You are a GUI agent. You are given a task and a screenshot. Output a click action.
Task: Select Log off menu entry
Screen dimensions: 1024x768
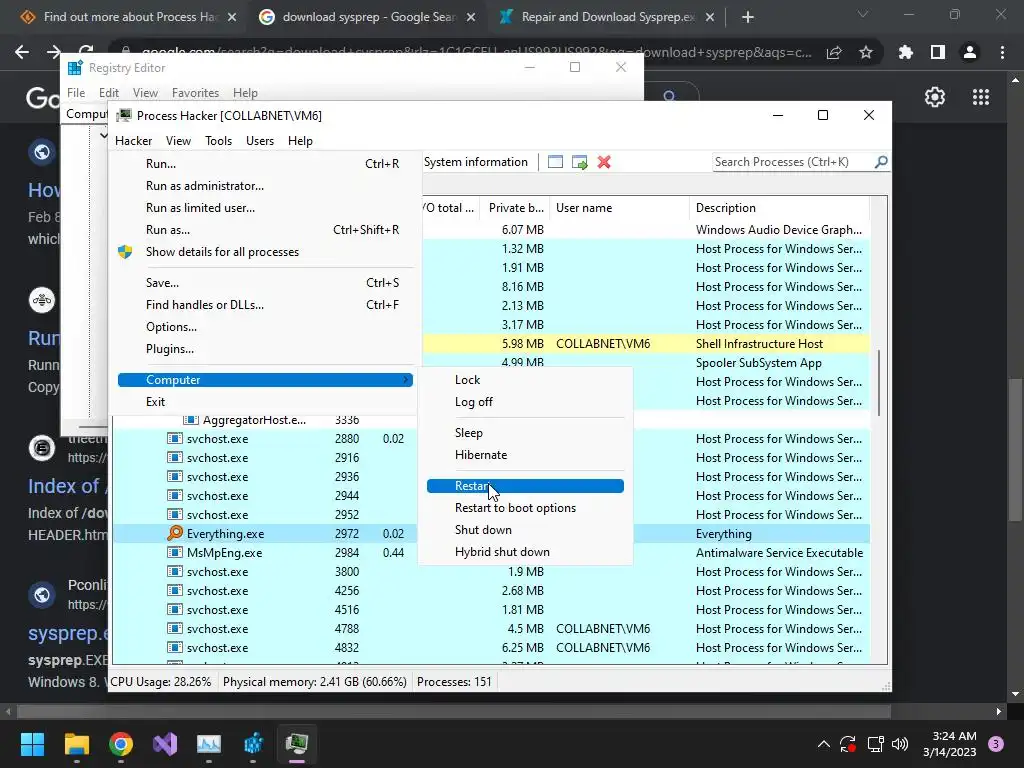[473, 402]
